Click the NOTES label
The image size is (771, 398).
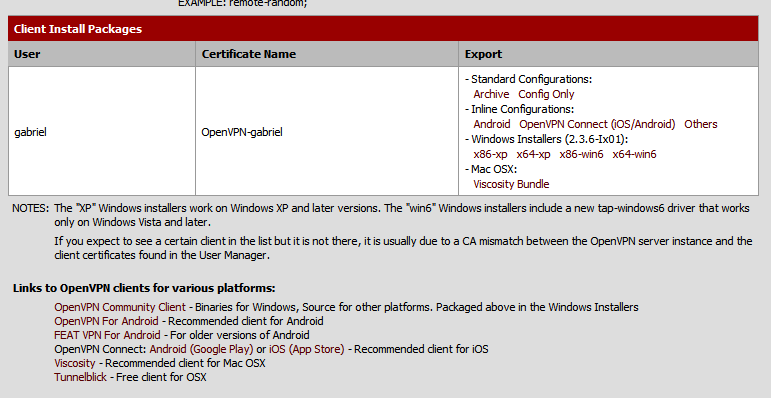(x=30, y=208)
